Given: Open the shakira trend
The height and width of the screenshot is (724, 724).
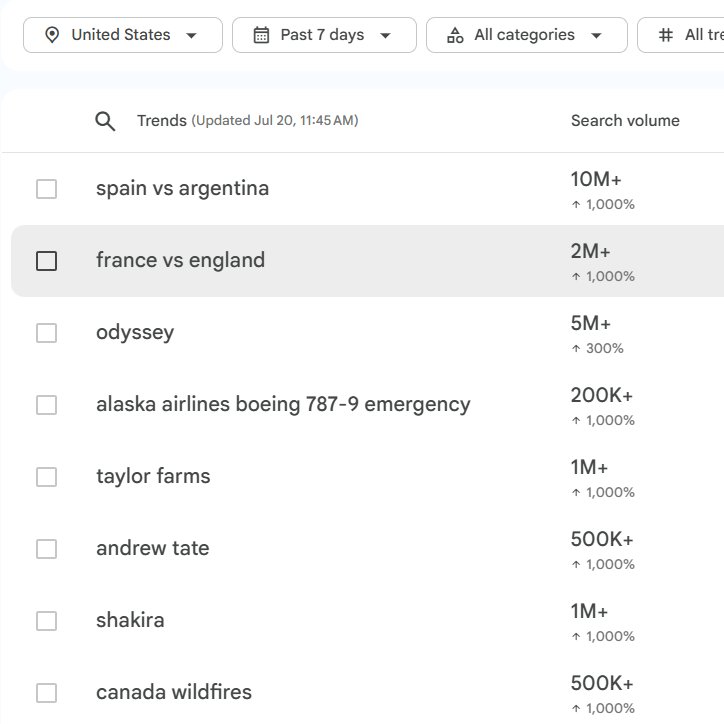Looking at the screenshot, I should (x=130, y=620).
